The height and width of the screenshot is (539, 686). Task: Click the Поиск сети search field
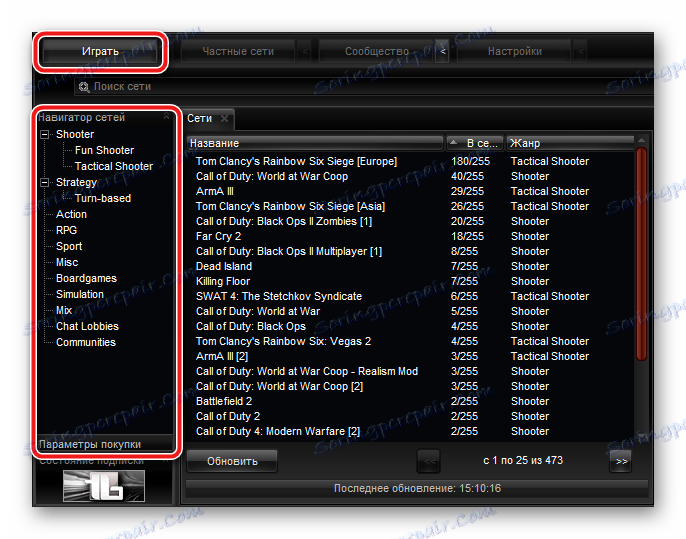click(364, 87)
